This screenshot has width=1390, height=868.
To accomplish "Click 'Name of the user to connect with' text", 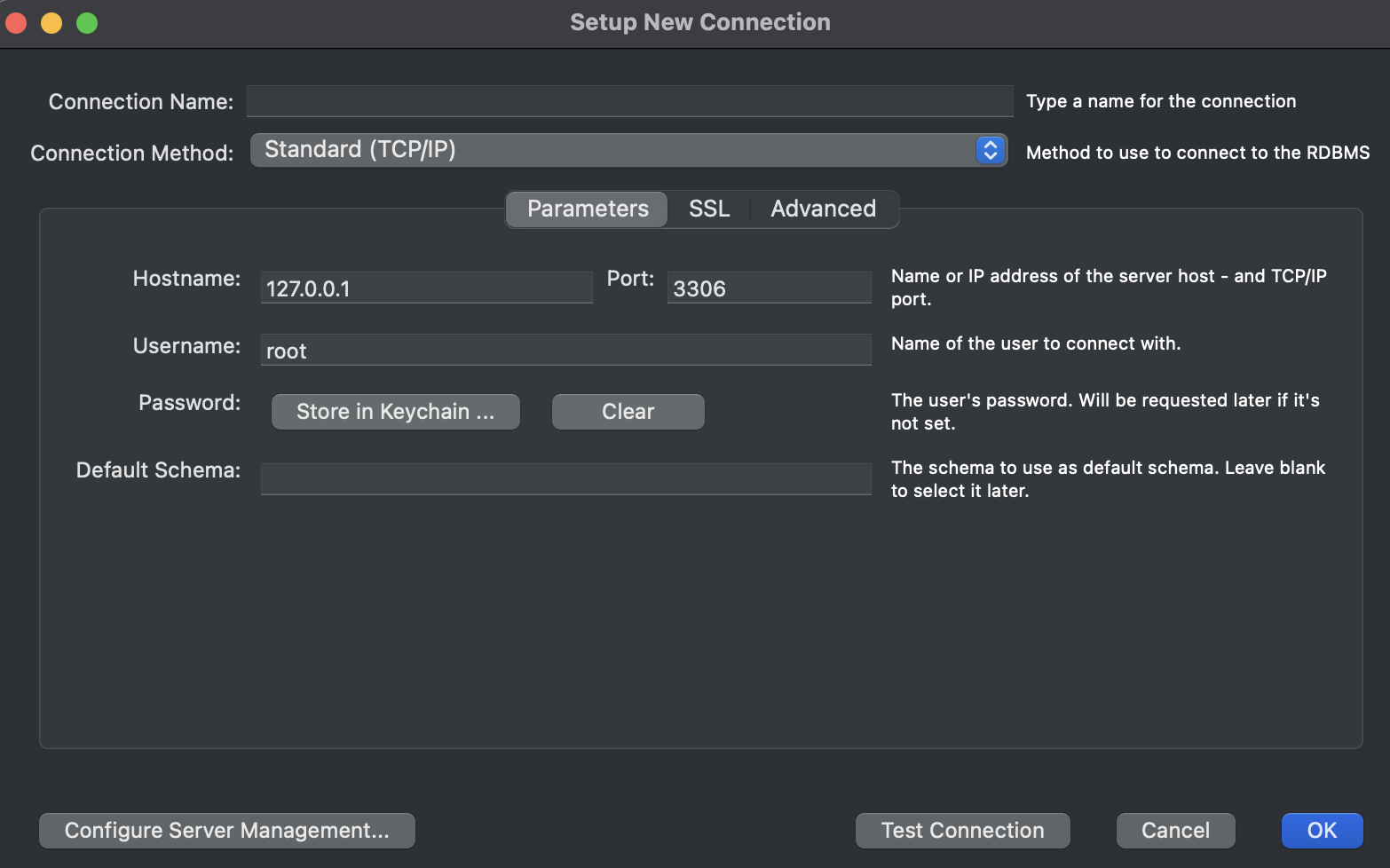I will tap(1036, 343).
